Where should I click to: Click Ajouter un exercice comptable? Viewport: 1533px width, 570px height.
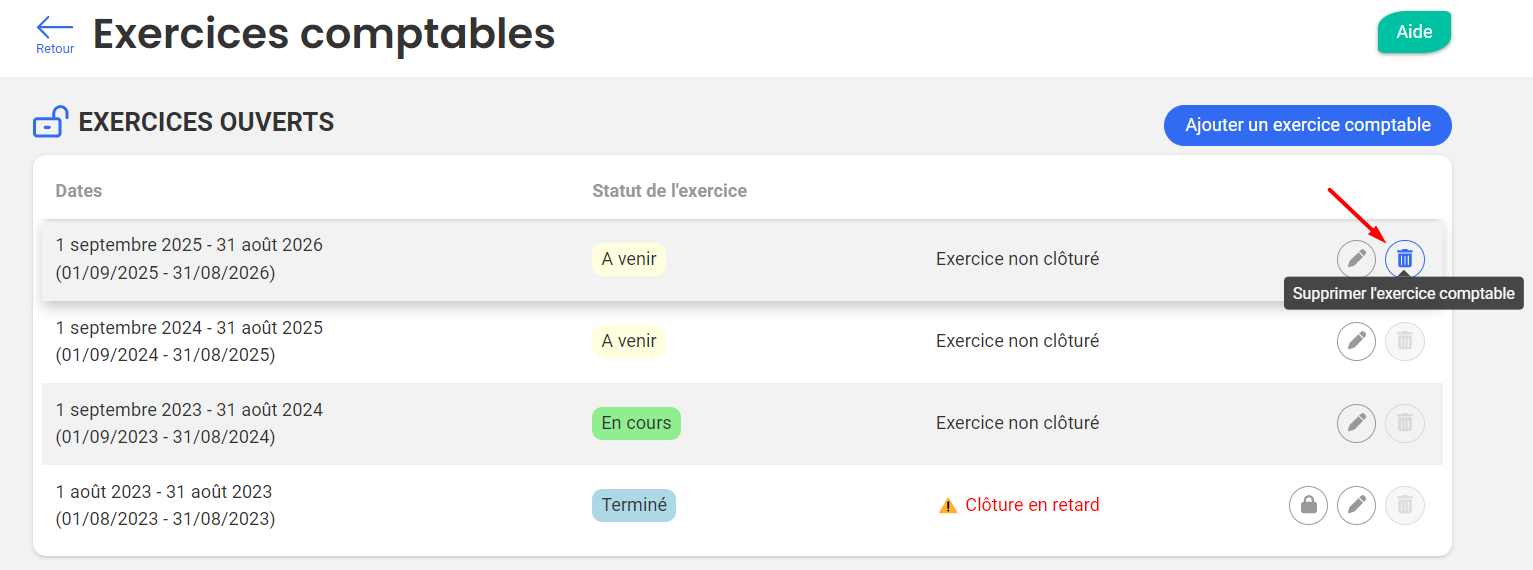pos(1307,125)
